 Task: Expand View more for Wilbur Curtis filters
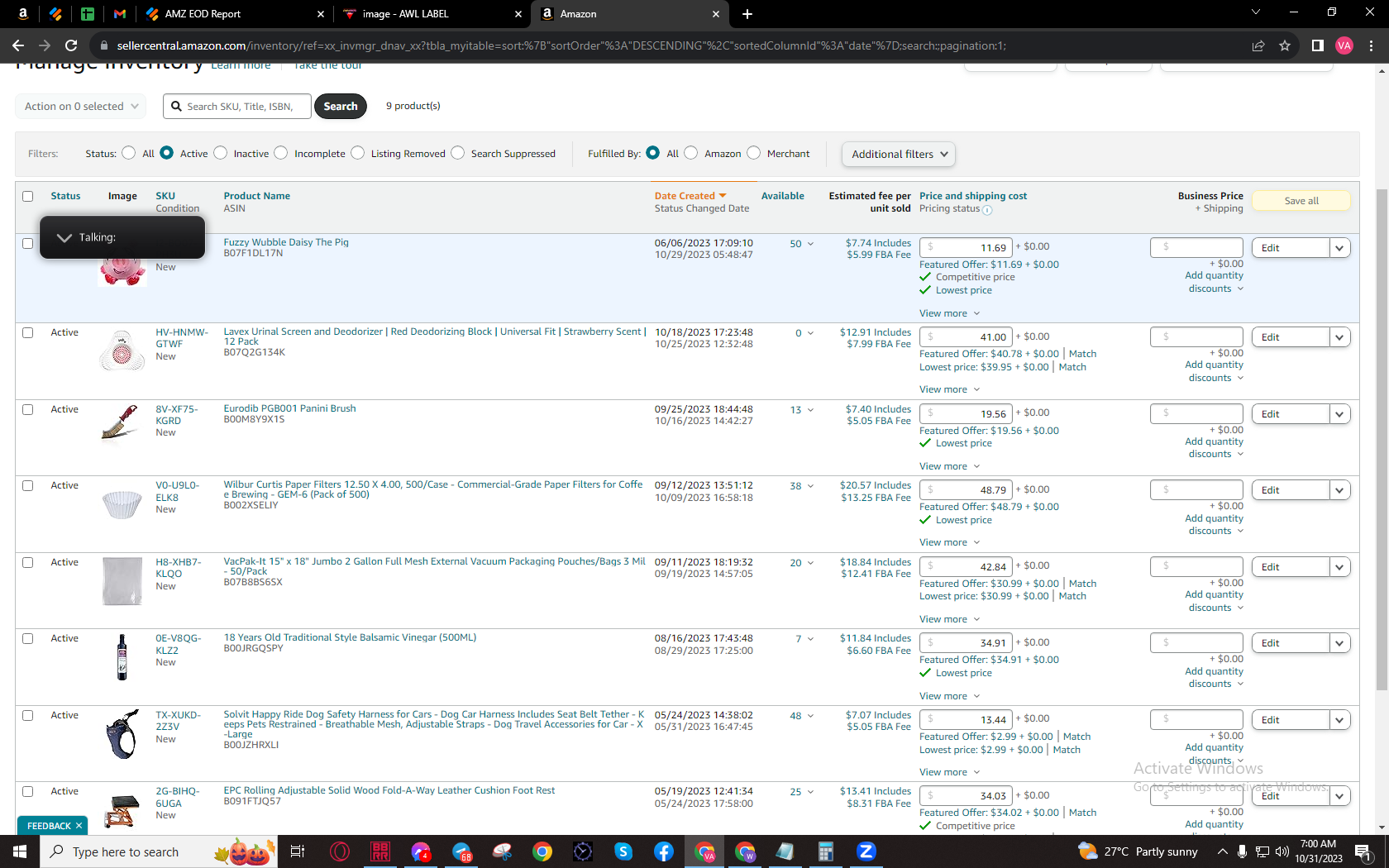pos(949,542)
